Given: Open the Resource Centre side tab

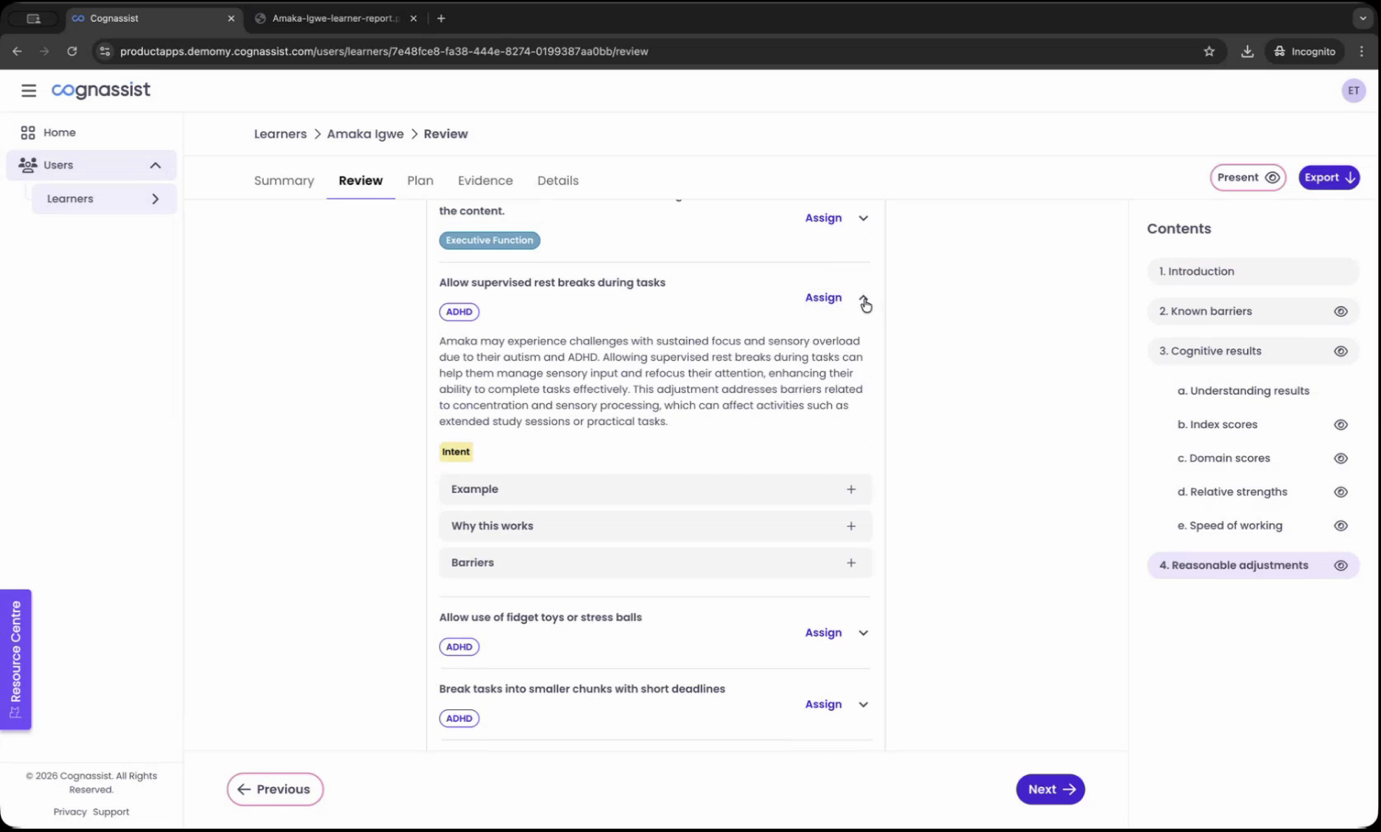Looking at the screenshot, I should pos(16,659).
